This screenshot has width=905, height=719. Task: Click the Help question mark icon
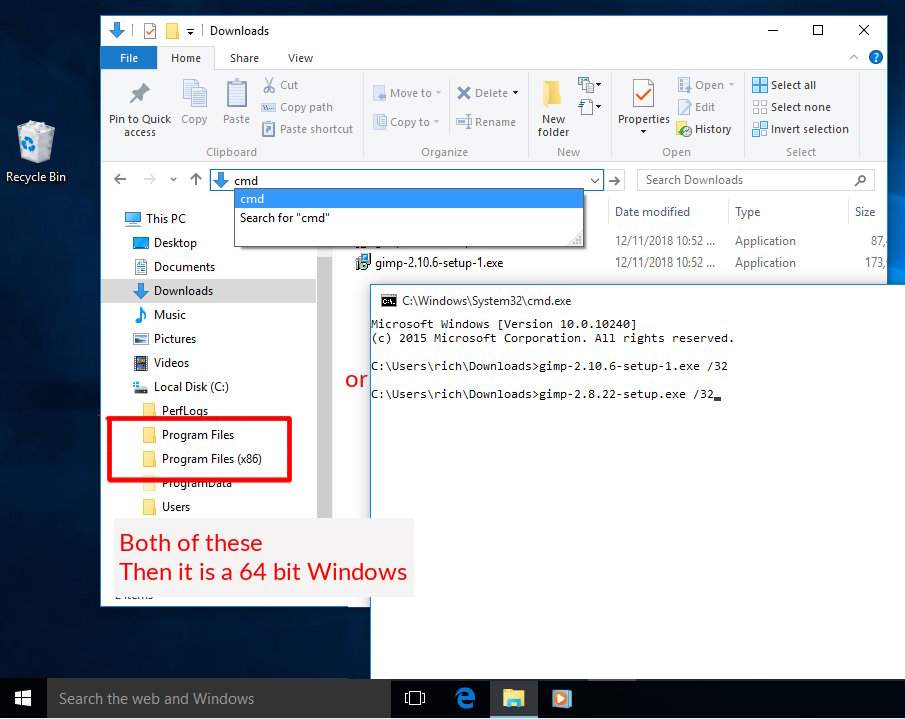point(875,57)
